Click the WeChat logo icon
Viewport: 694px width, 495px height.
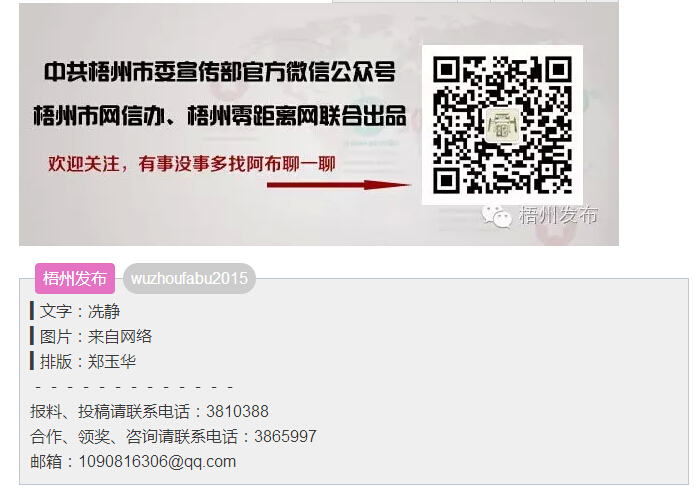(x=497, y=217)
